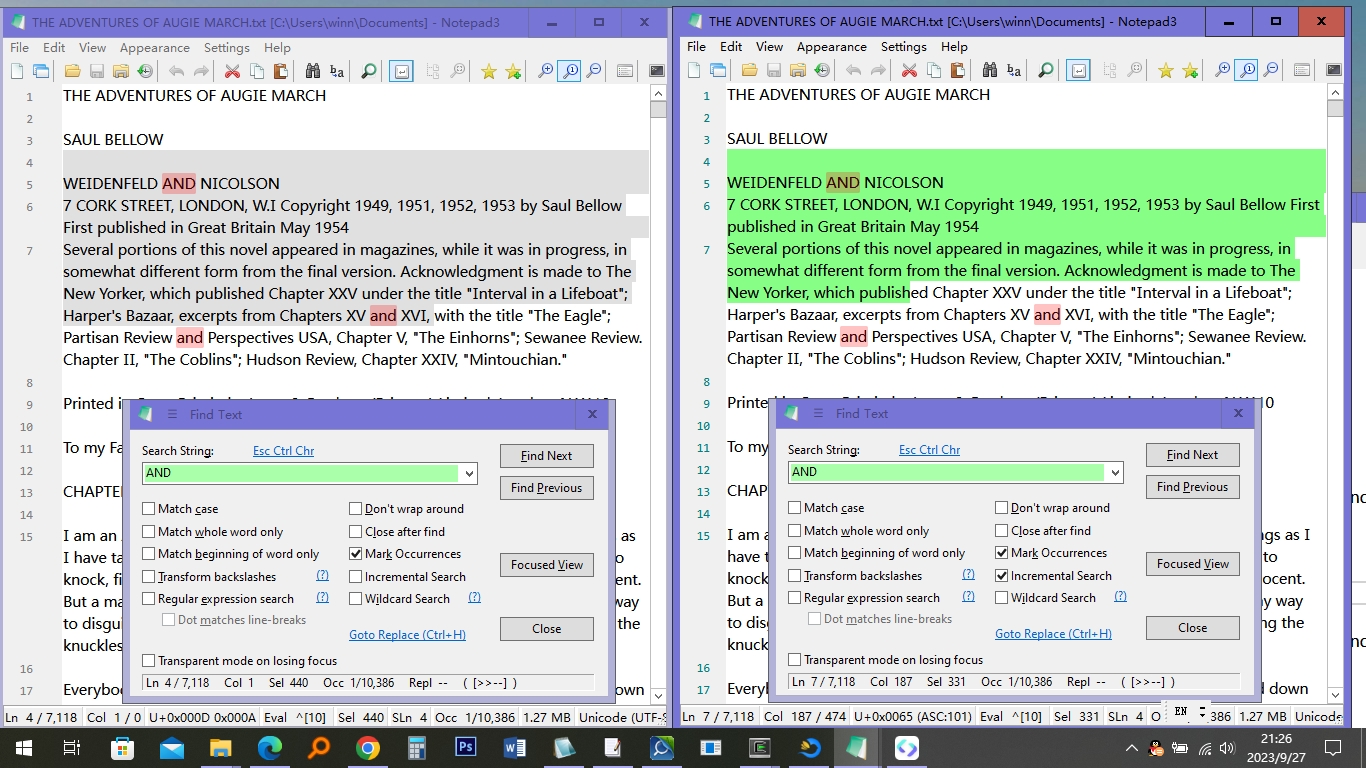The height and width of the screenshot is (768, 1366).
Task: Open Favorites via the star icon
Action: (489, 70)
